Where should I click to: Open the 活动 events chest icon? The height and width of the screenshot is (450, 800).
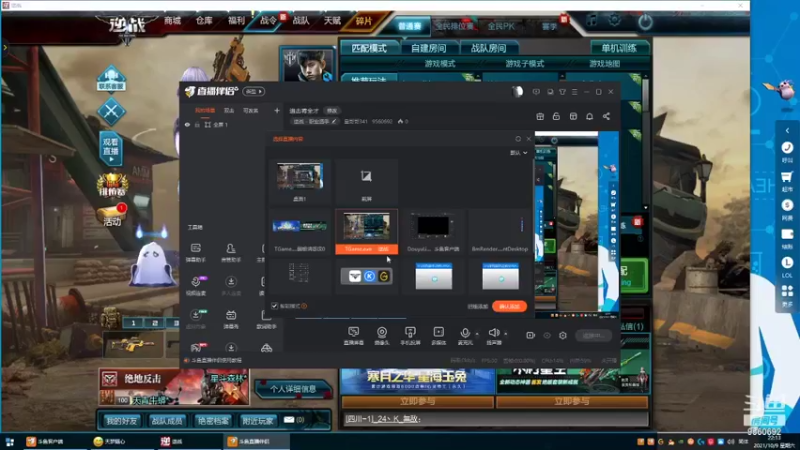coord(112,216)
